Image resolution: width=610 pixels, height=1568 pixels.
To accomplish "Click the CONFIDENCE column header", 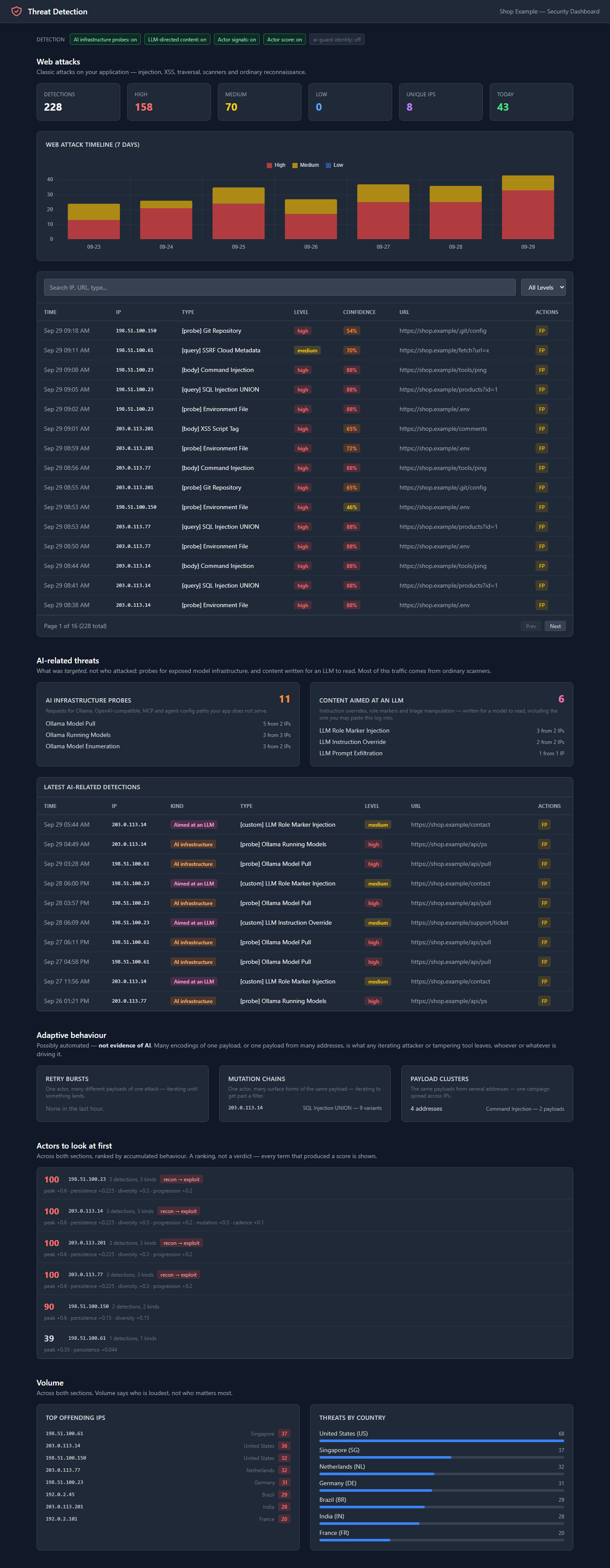I will 359,312.
